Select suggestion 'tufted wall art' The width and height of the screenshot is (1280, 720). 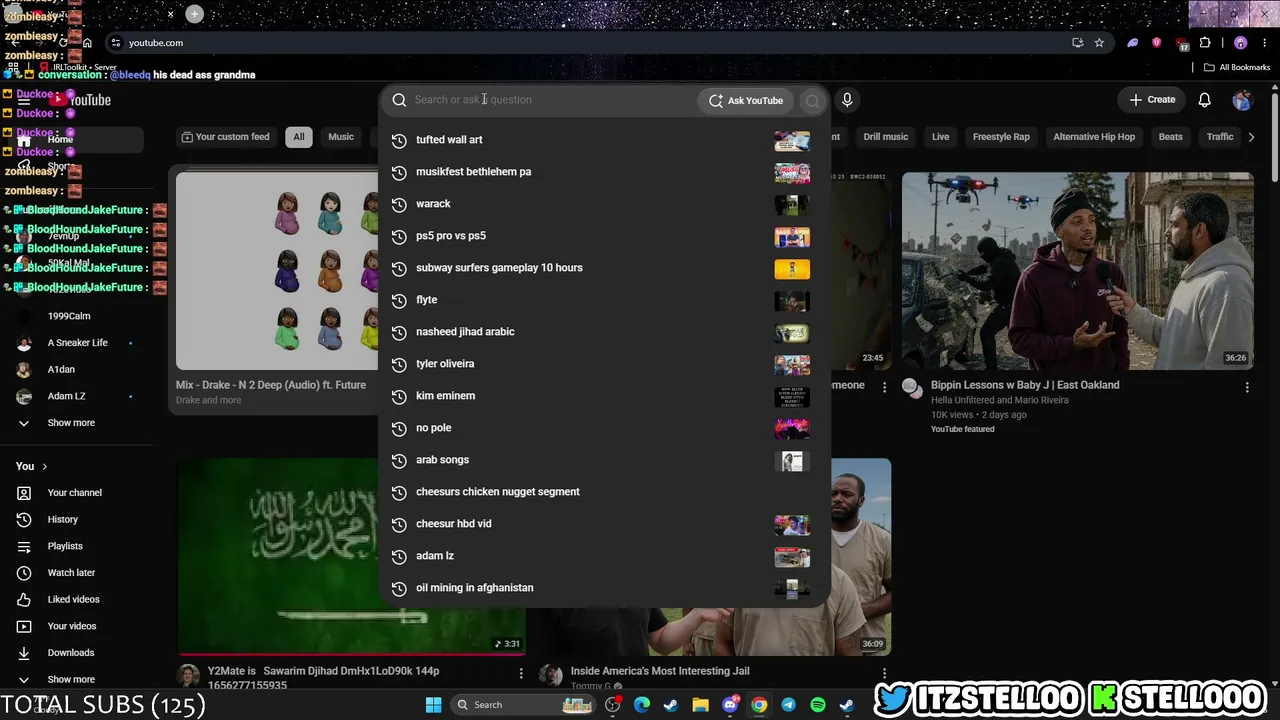[x=604, y=140]
